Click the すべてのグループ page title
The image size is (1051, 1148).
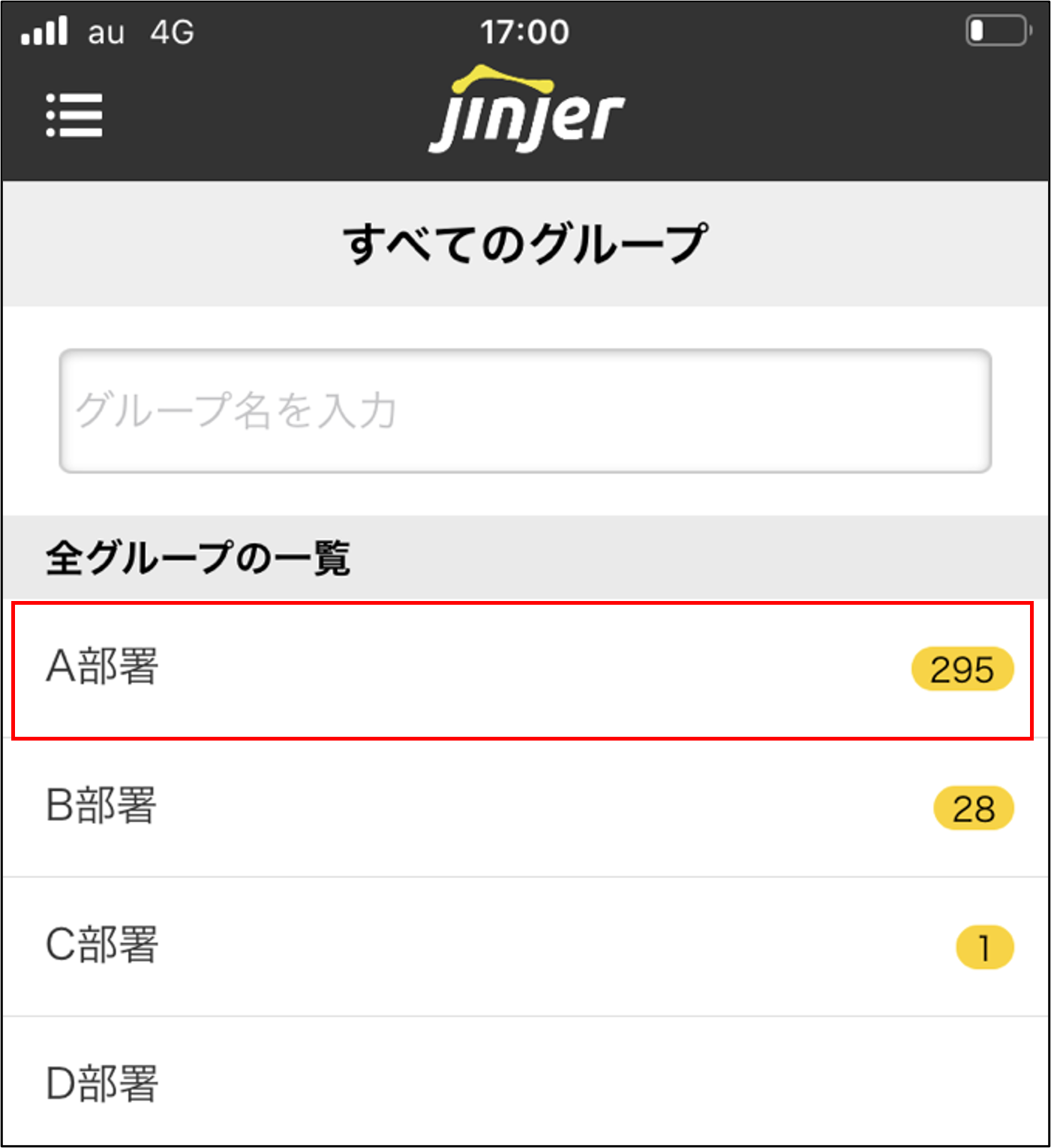525,244
